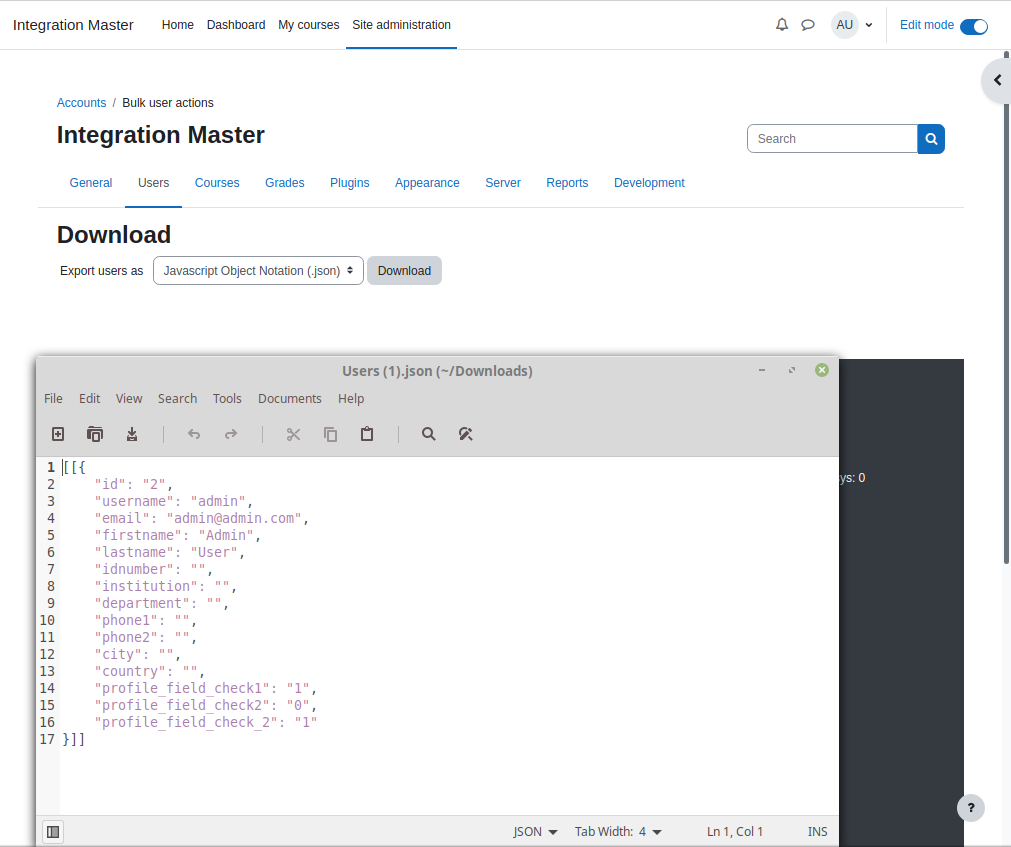Open Dashboard in top navigation
This screenshot has height=847, width=1011.
pos(236,24)
